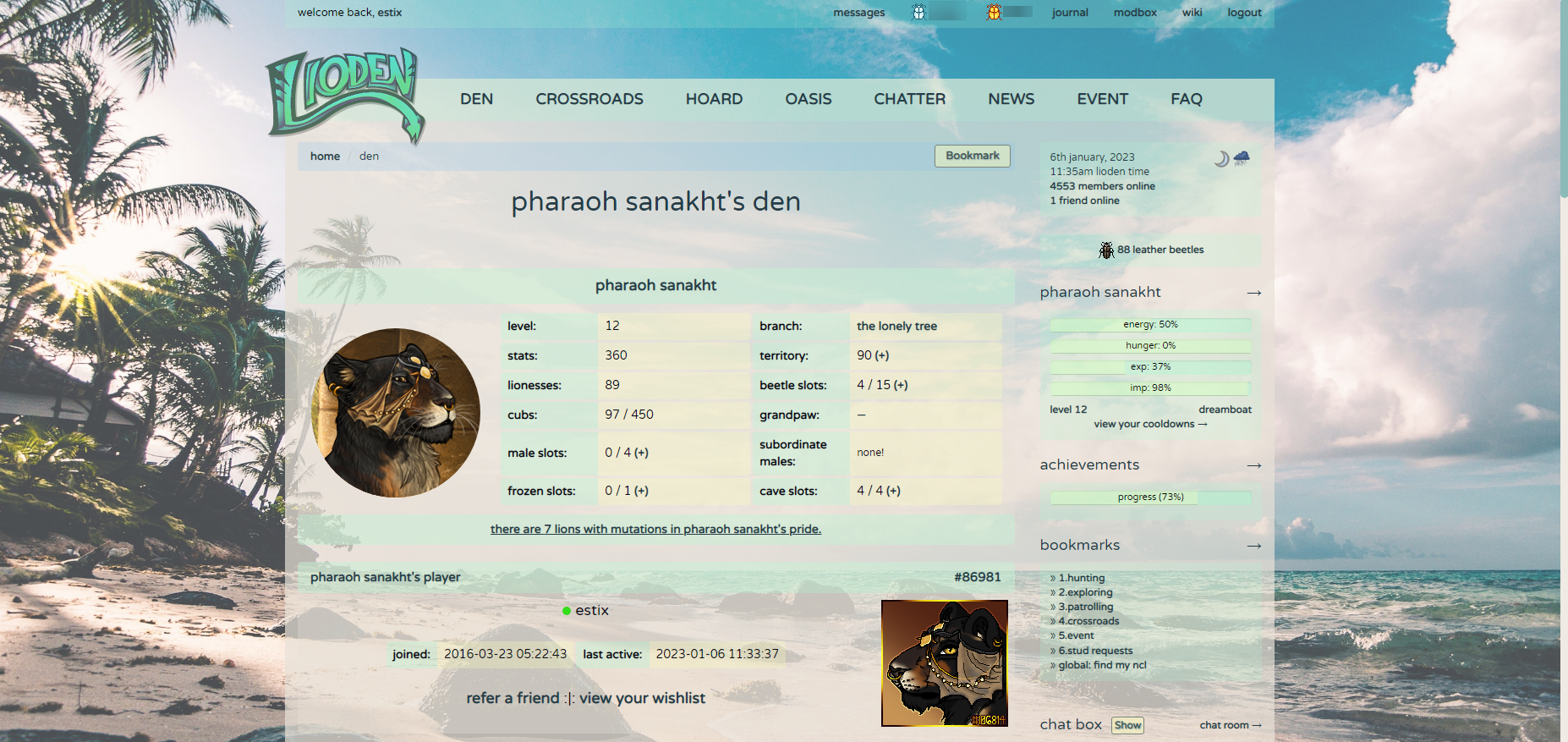The height and width of the screenshot is (742, 1568).
Task: Open view your wishlist link
Action: (x=642, y=698)
